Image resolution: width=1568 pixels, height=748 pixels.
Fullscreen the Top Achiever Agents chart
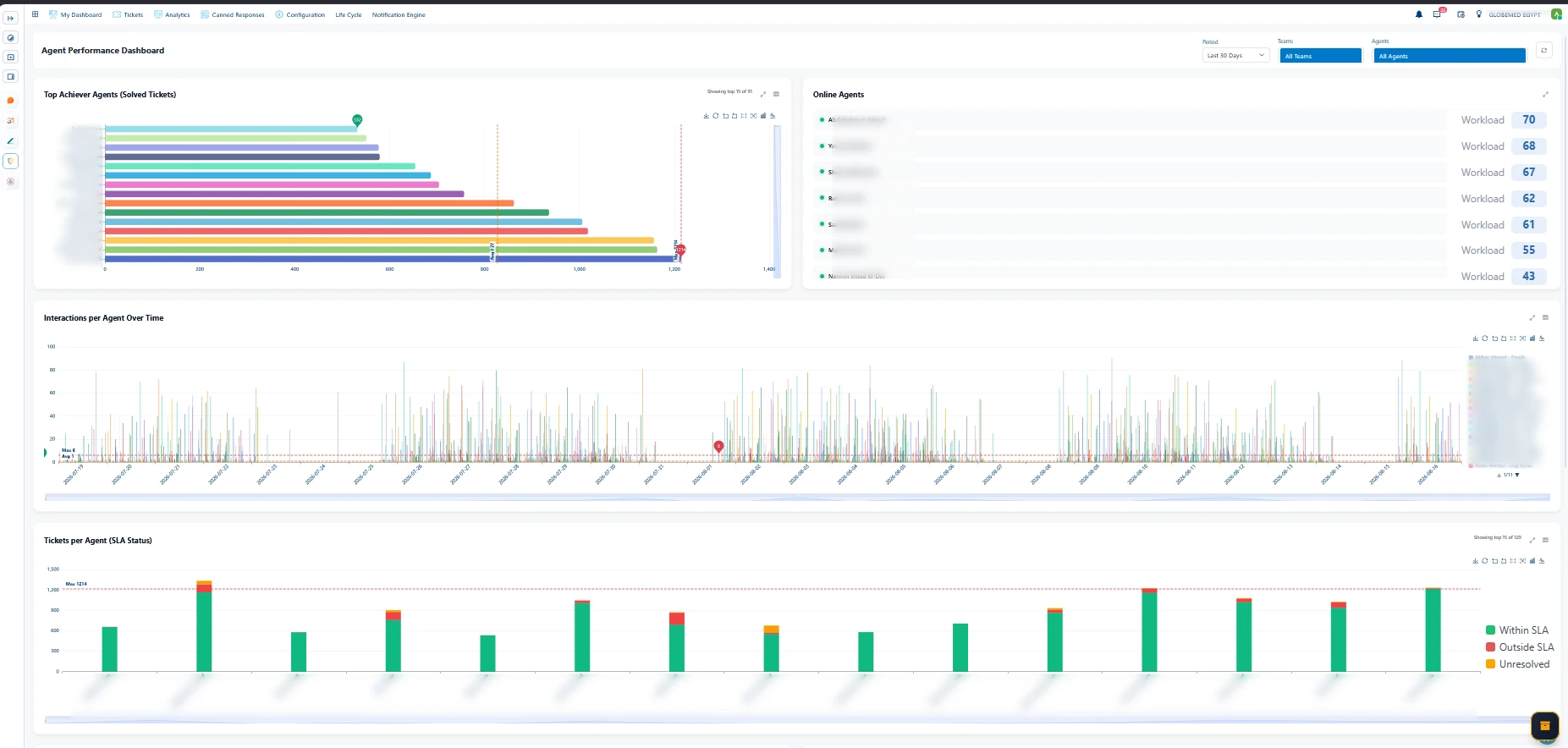(x=763, y=94)
